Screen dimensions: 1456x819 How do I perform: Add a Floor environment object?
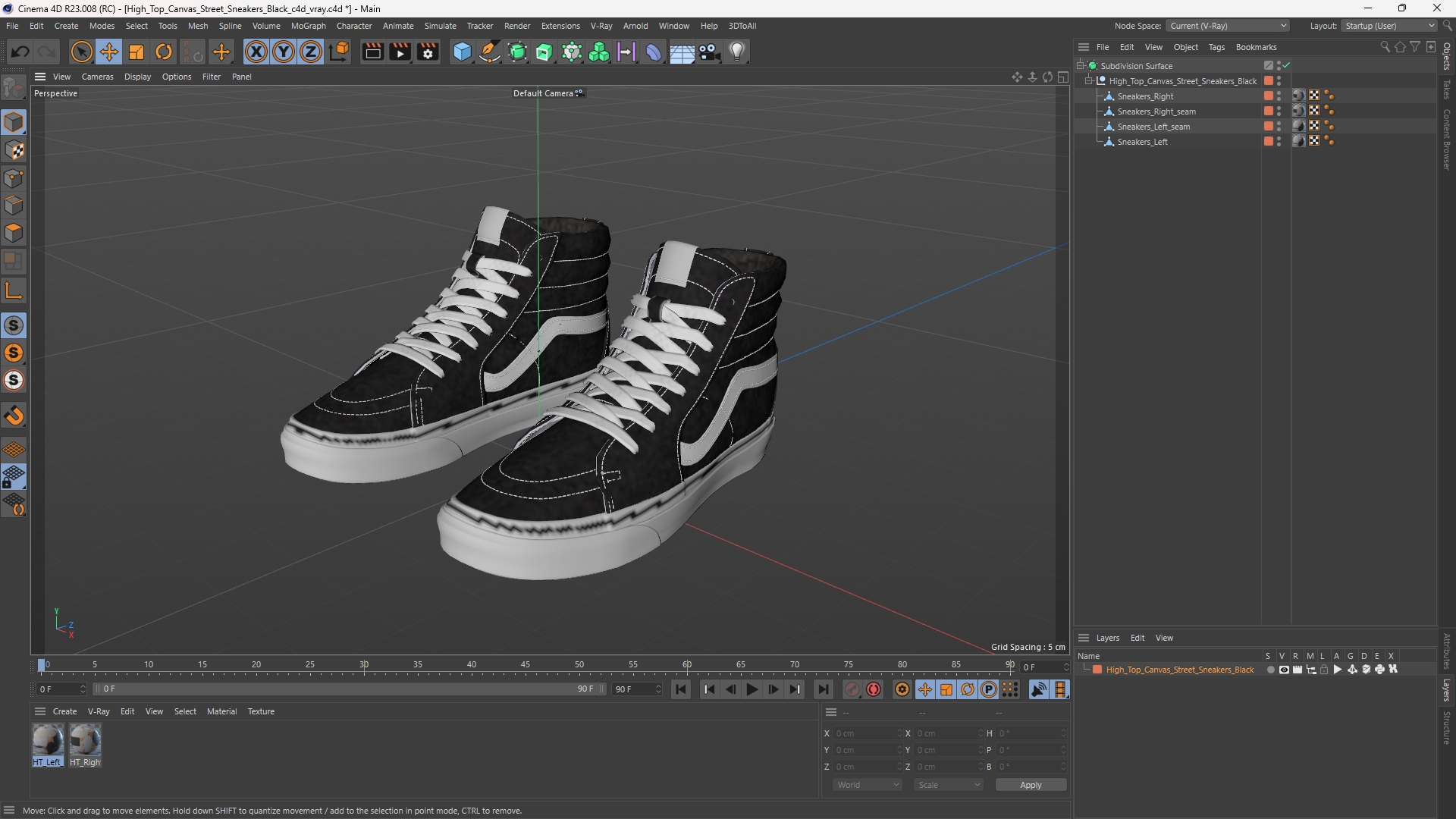click(682, 52)
